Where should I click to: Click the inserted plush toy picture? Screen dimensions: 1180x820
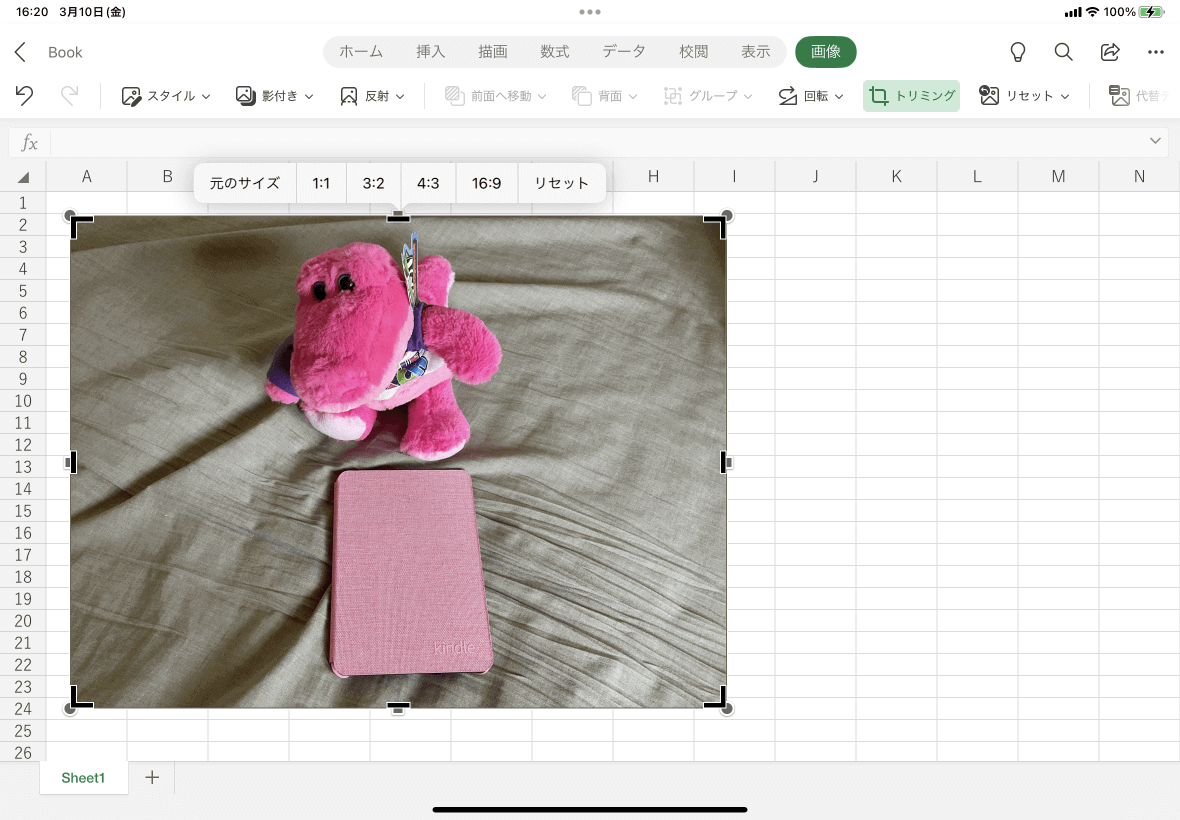pyautogui.click(x=398, y=462)
